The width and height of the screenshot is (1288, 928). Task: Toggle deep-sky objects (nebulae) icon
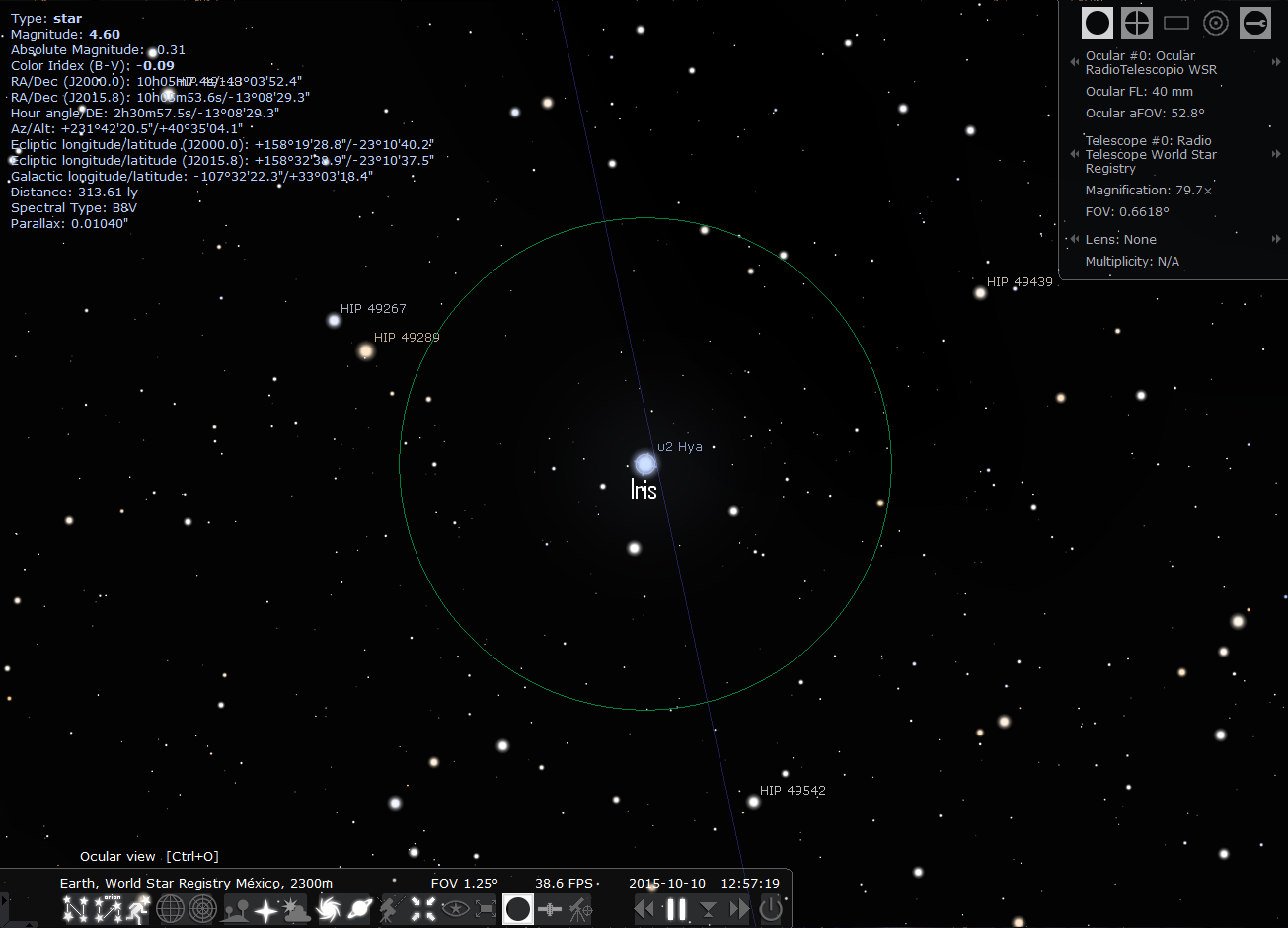329,909
